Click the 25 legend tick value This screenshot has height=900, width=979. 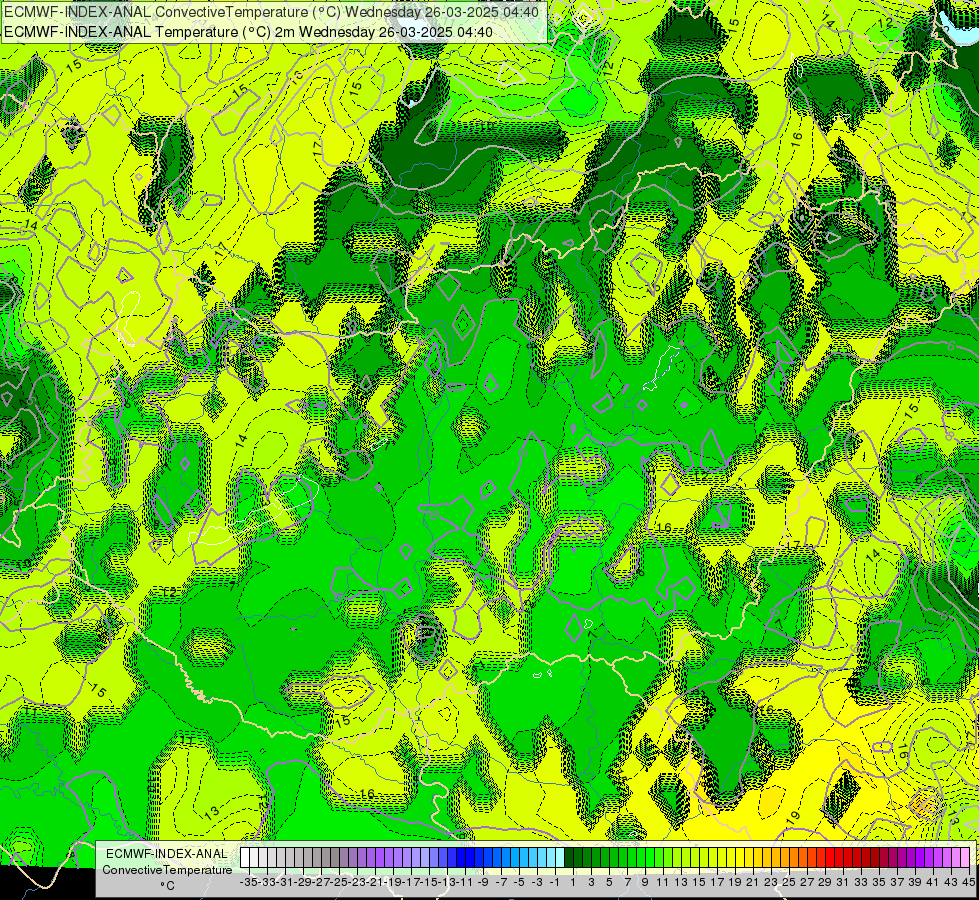pyautogui.click(x=789, y=882)
